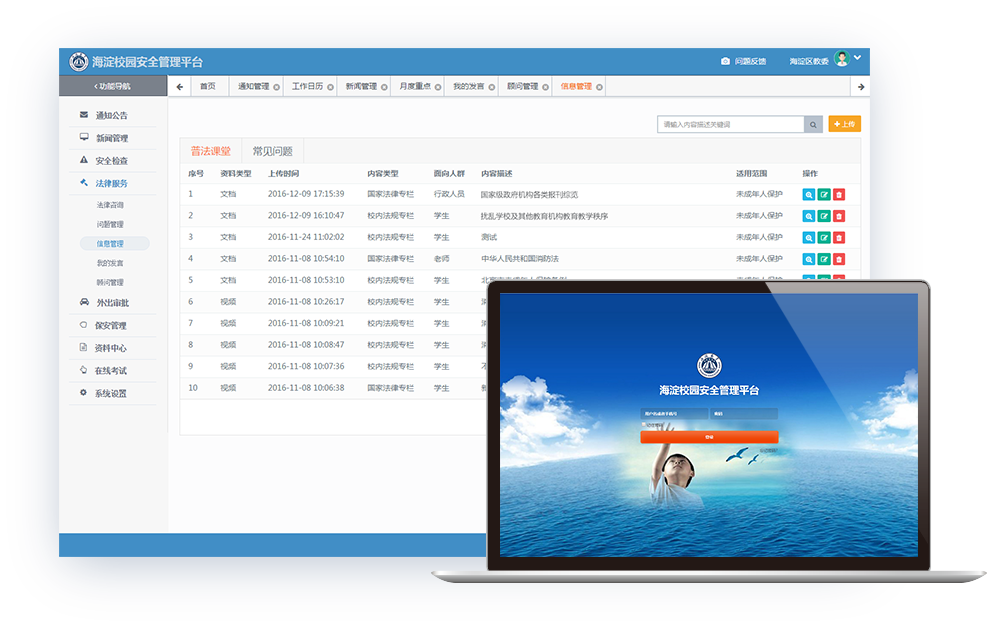Click the green edit icon in row 2
Viewport: 995px width, 627px height.
(x=824, y=216)
